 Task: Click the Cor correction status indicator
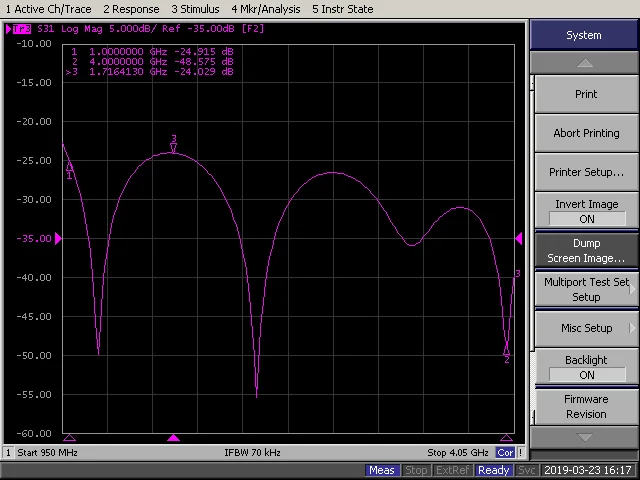pos(505,453)
